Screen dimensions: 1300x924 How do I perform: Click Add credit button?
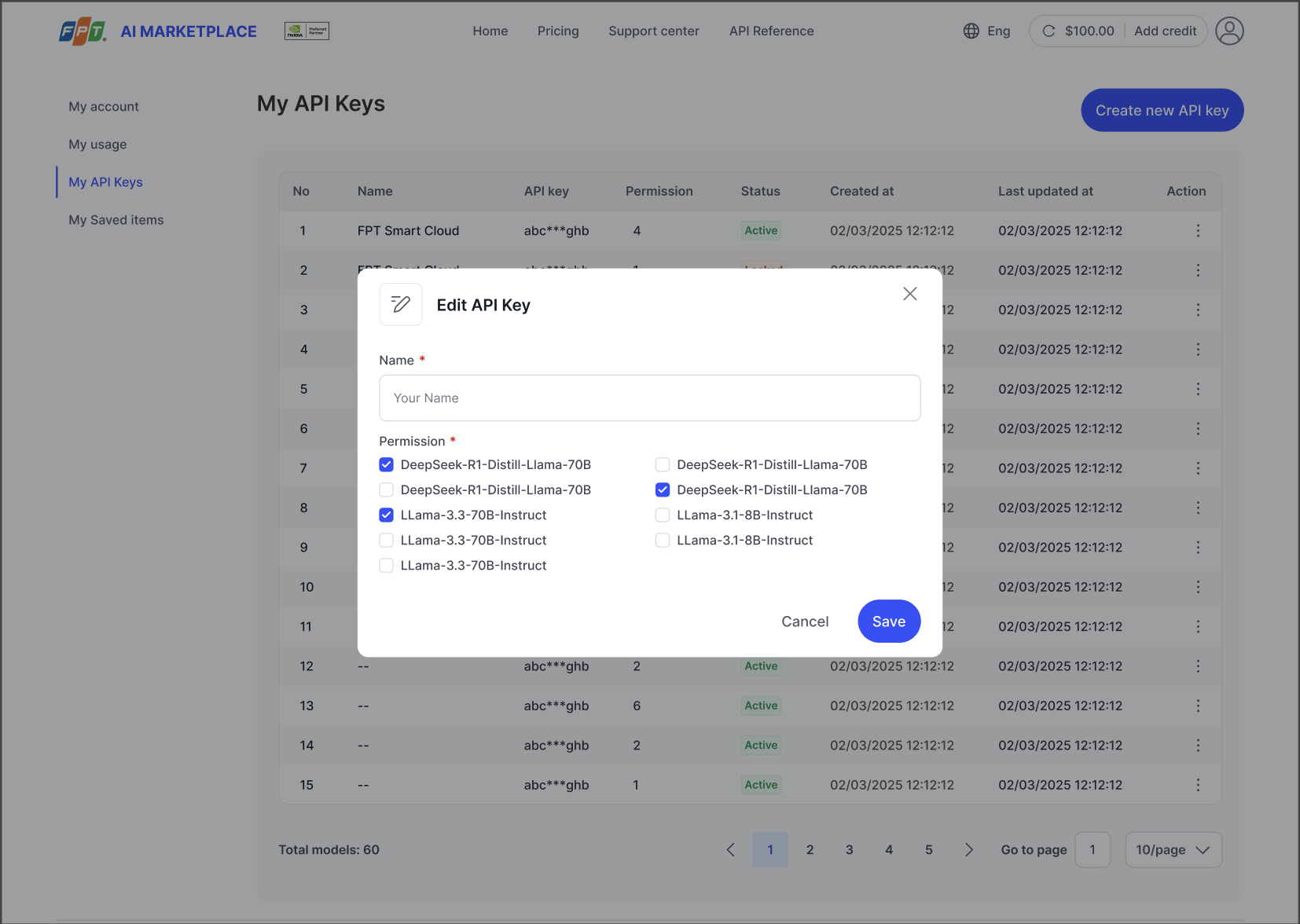1166,31
